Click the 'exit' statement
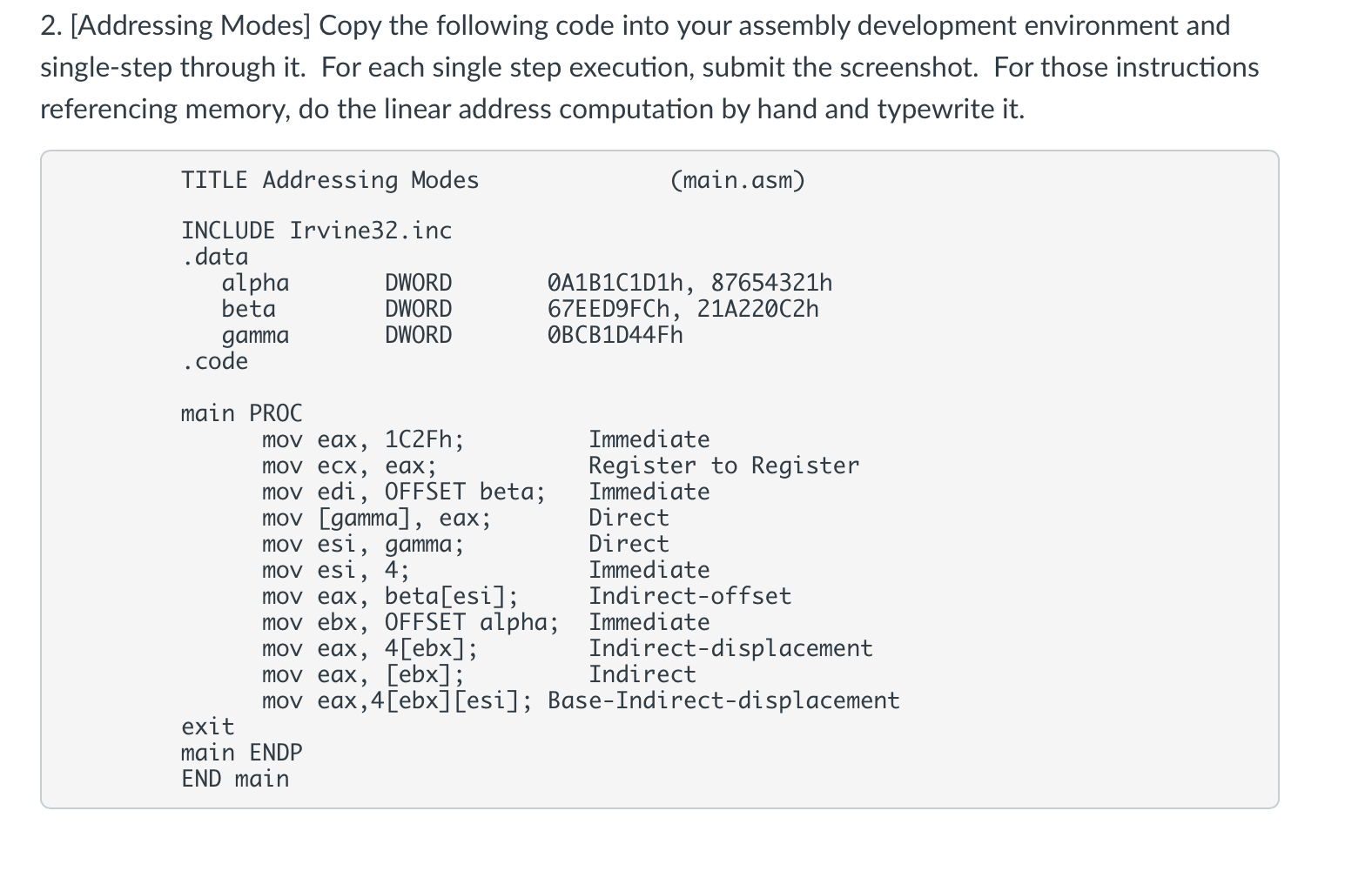1372x871 pixels. point(208,727)
